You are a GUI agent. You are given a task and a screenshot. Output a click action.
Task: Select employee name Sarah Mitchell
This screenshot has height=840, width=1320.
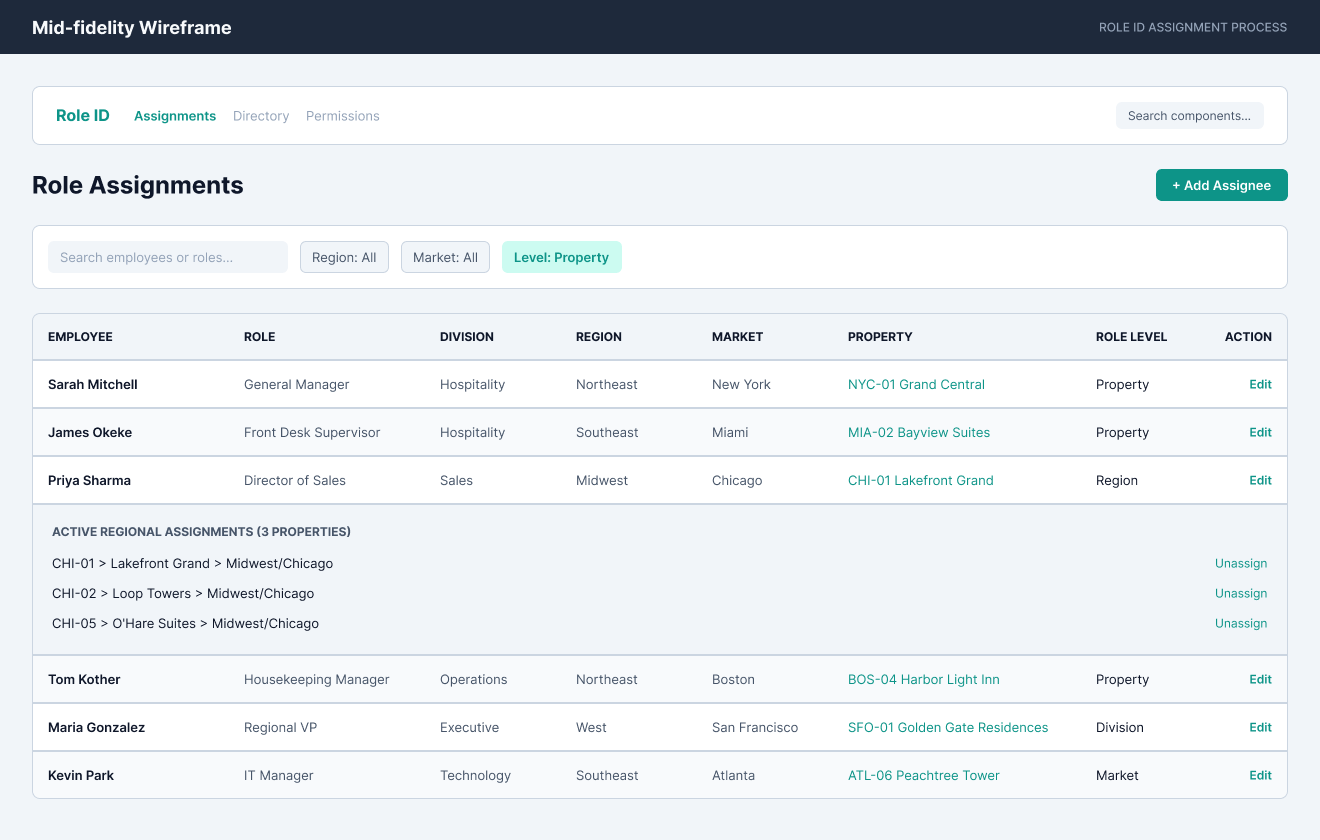tap(93, 384)
